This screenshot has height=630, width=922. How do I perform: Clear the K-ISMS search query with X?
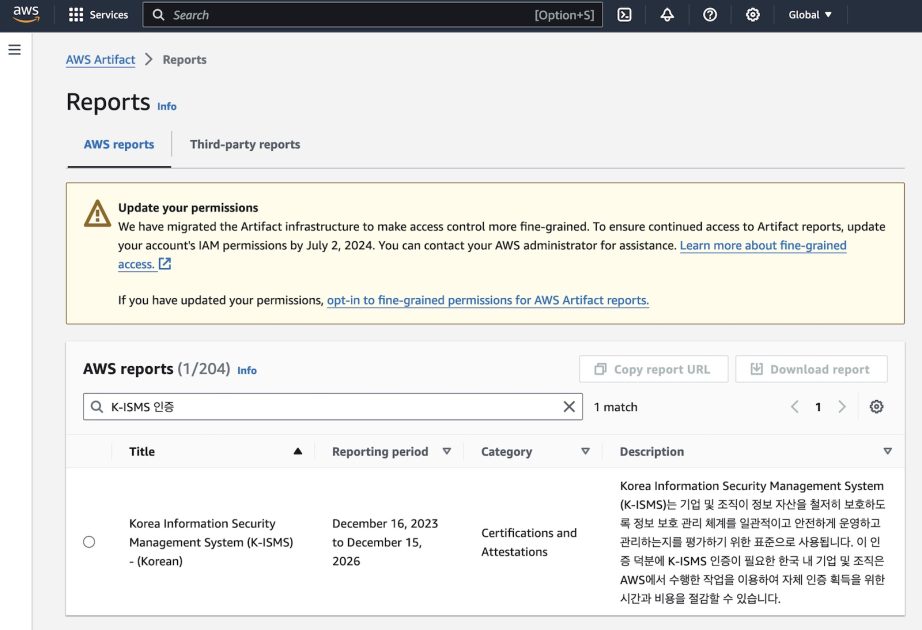[x=569, y=406]
